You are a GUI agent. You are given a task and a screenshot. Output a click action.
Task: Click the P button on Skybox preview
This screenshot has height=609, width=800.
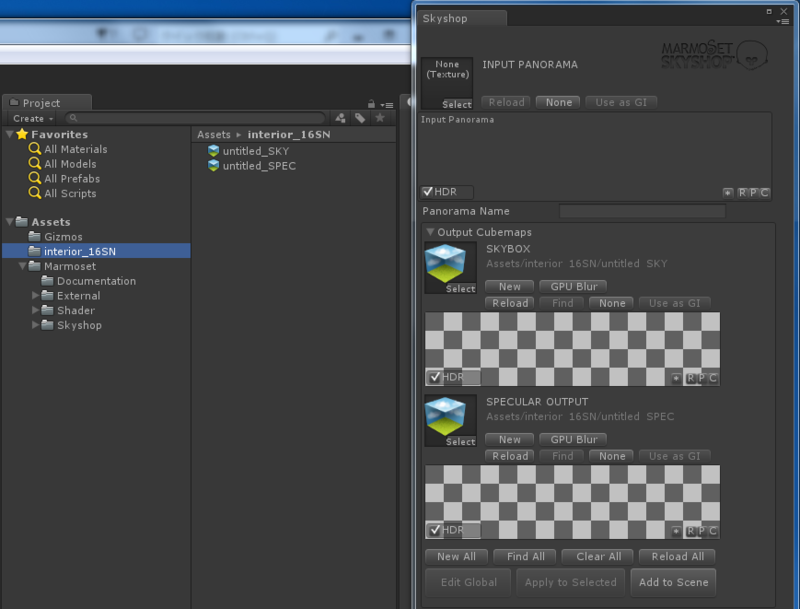[702, 378]
